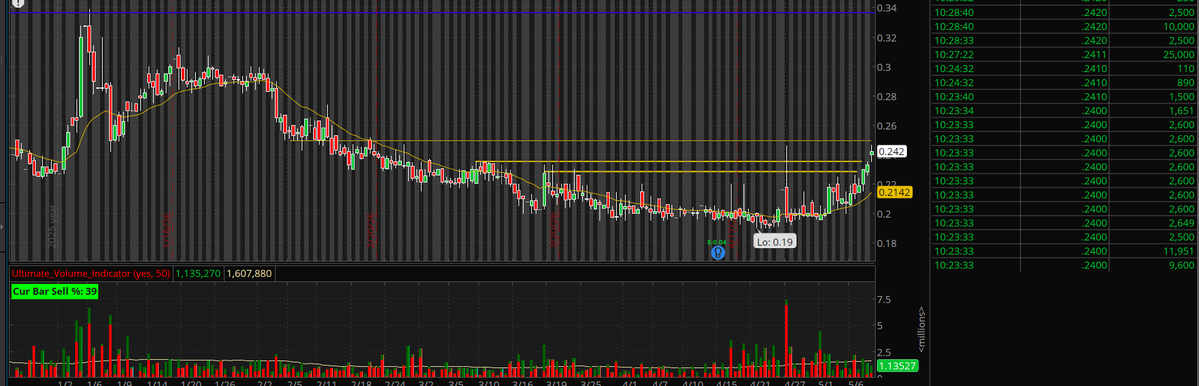Select the time and sales row at 10:27:22
This screenshot has height=386, width=1199.
point(1064,55)
